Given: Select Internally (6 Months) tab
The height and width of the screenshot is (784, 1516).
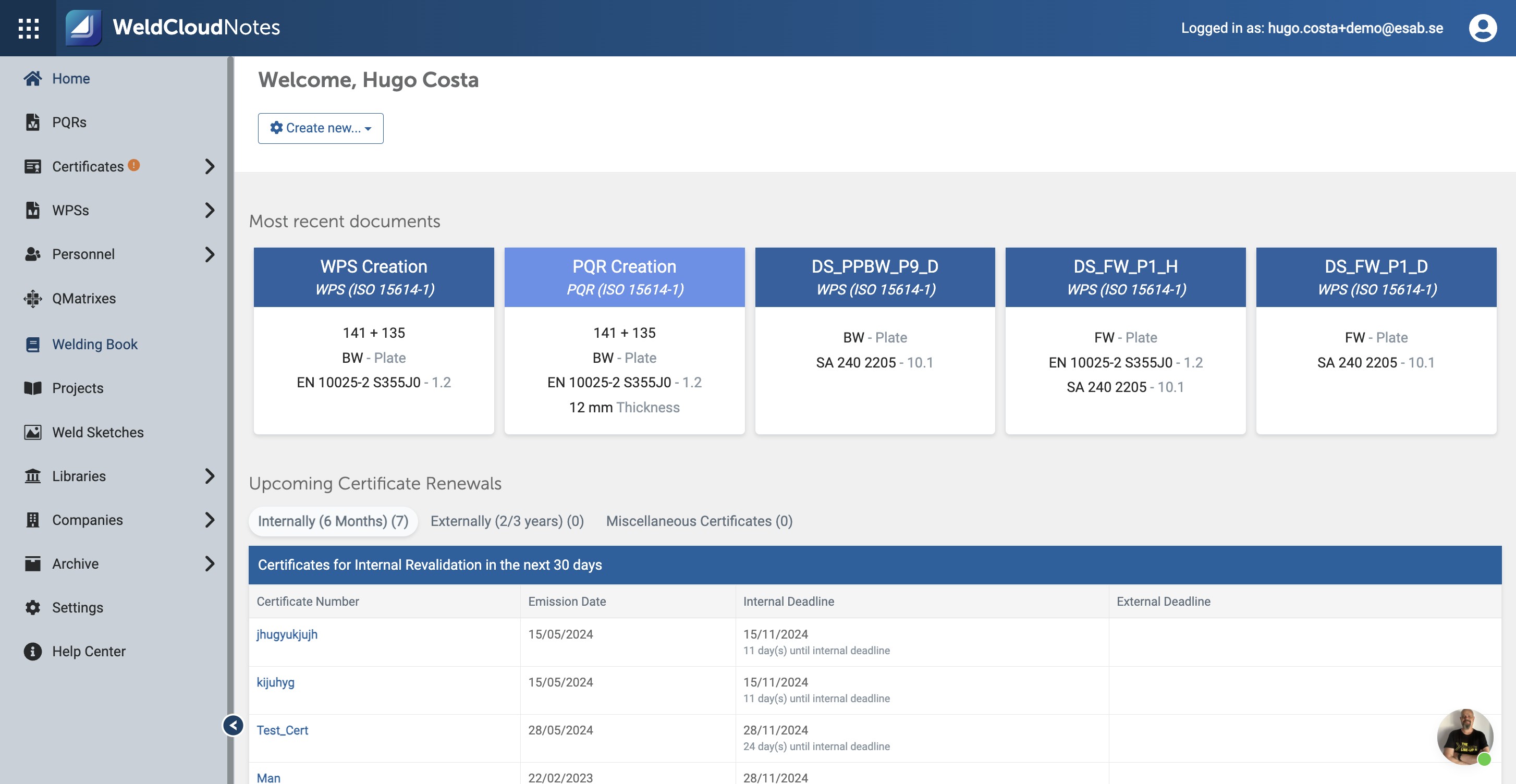Looking at the screenshot, I should (333, 521).
